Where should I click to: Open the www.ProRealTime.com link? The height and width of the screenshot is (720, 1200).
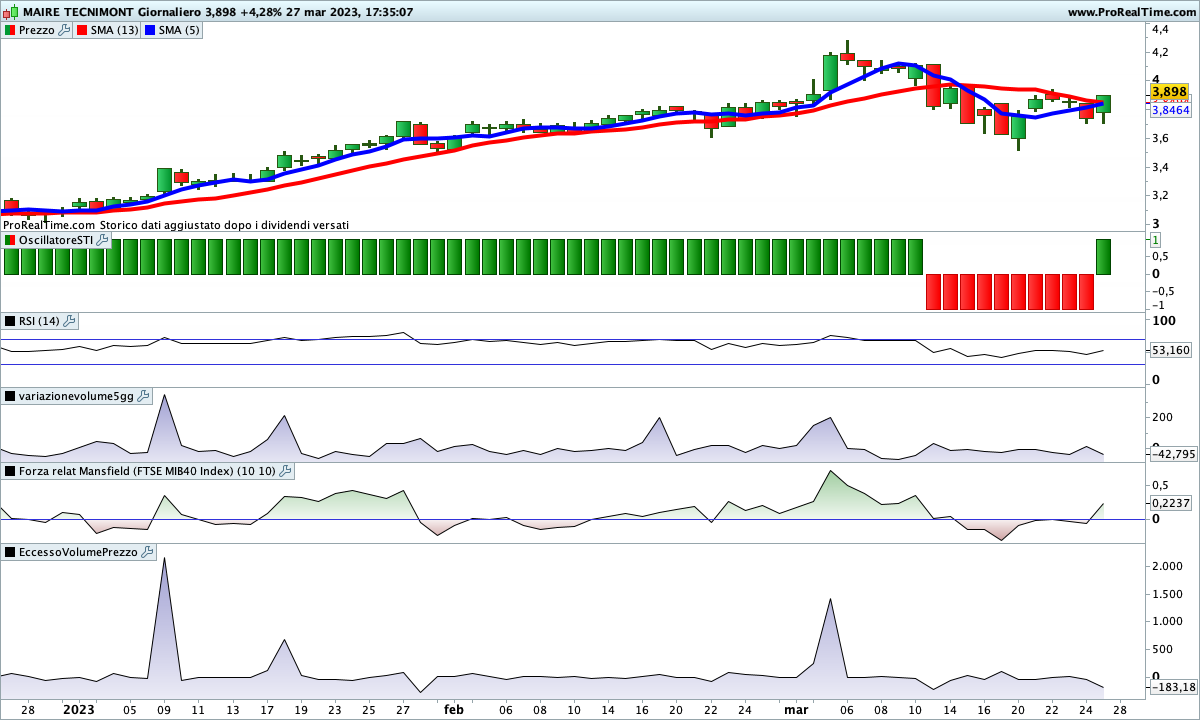[x=1131, y=12]
